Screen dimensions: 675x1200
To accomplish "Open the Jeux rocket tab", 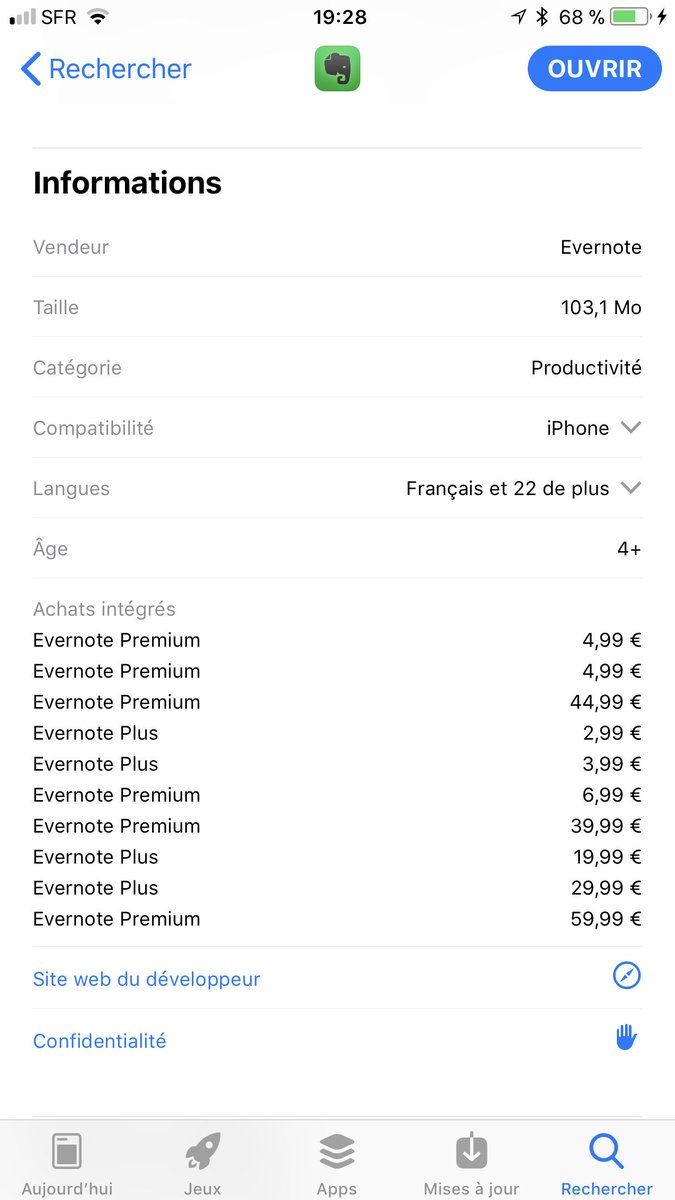I will click(x=203, y=1152).
